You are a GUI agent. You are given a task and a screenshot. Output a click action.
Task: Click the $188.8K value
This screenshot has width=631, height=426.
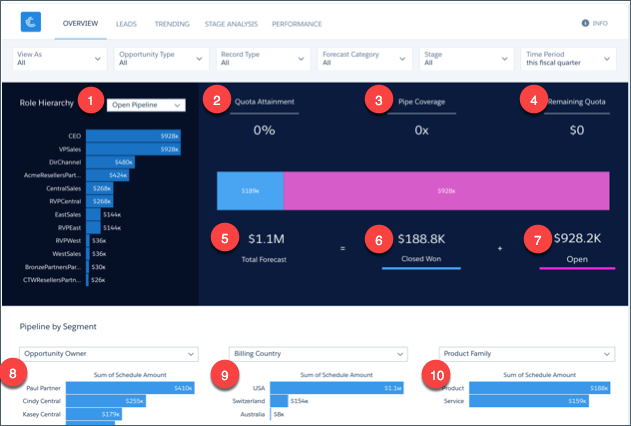coord(421,239)
